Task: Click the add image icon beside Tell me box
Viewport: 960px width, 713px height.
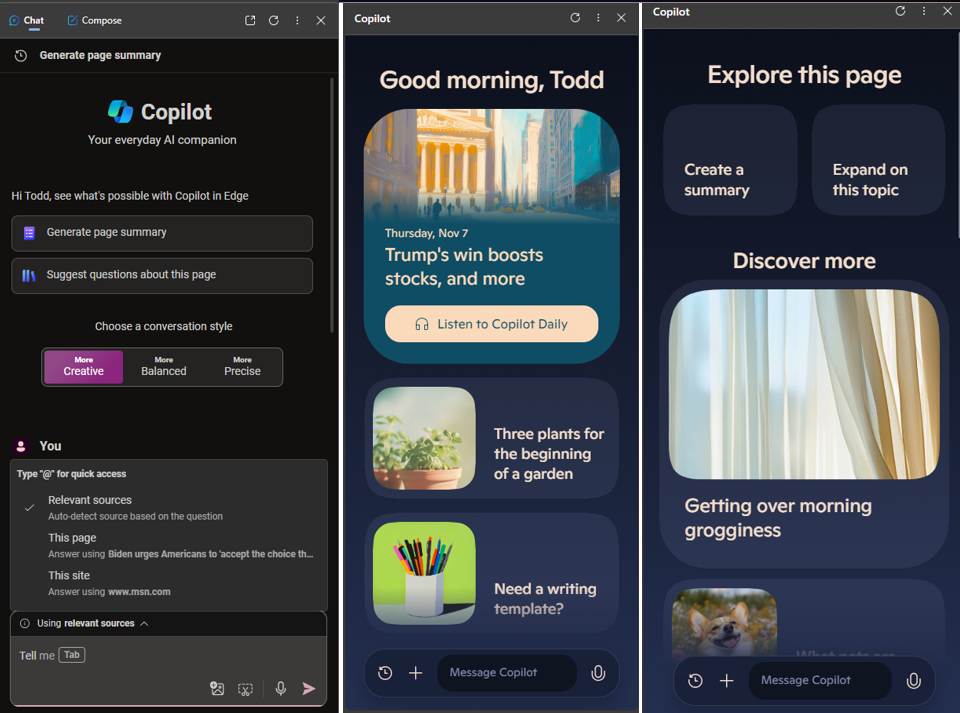Action: coord(217,688)
